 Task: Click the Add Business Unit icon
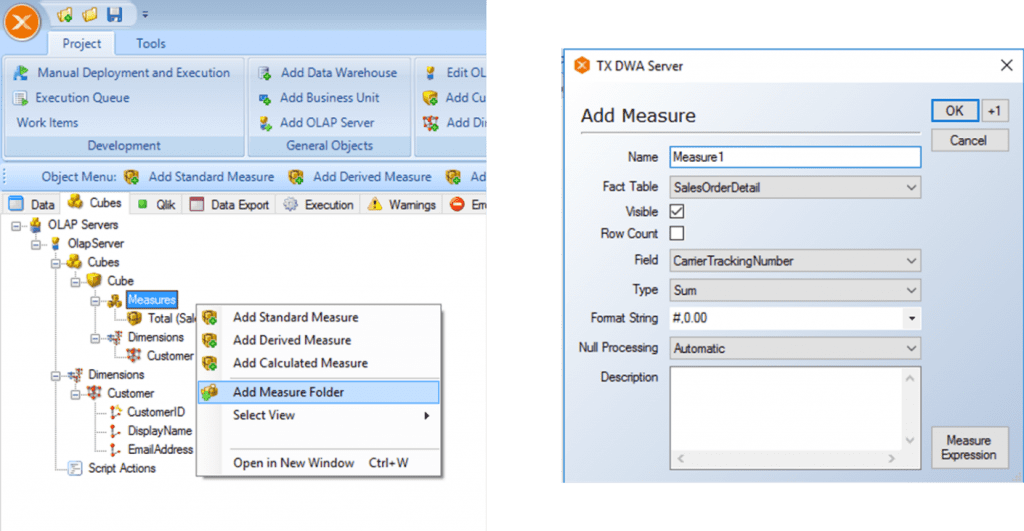pos(264,99)
